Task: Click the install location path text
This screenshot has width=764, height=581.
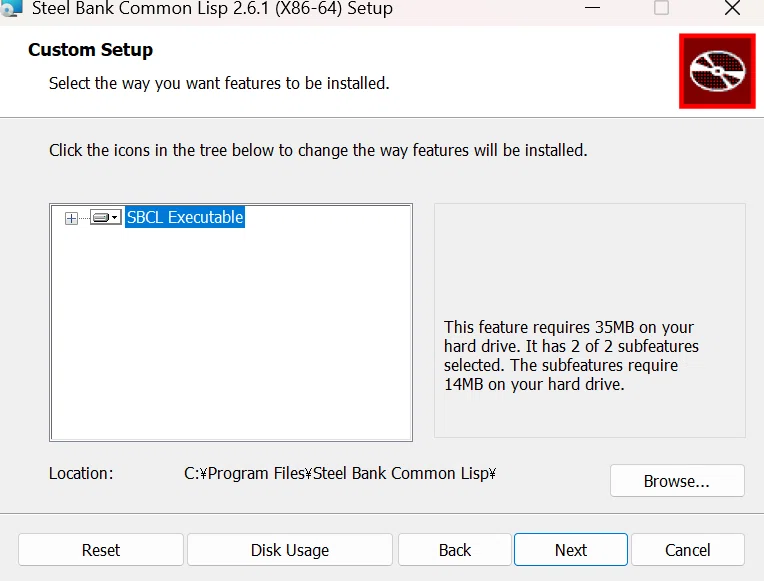Action: [340, 473]
